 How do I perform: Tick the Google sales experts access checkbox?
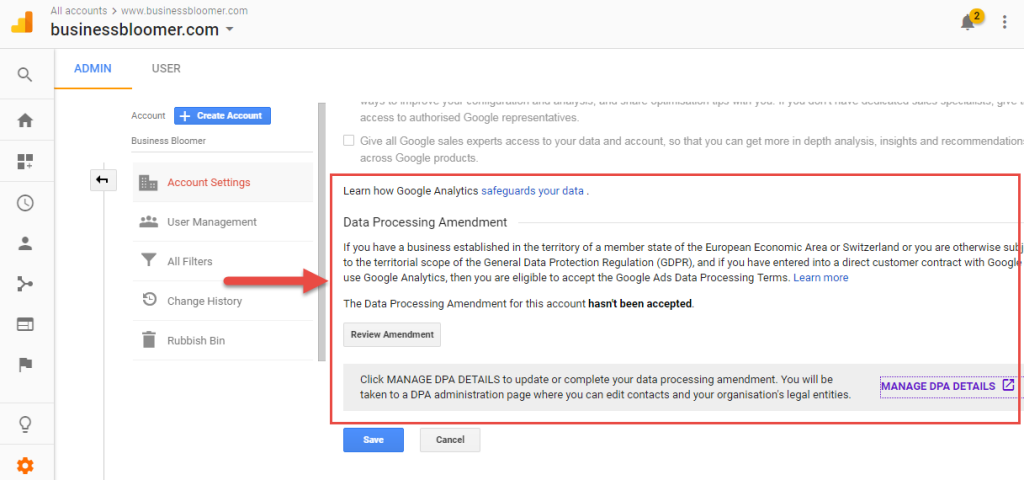[x=349, y=140]
